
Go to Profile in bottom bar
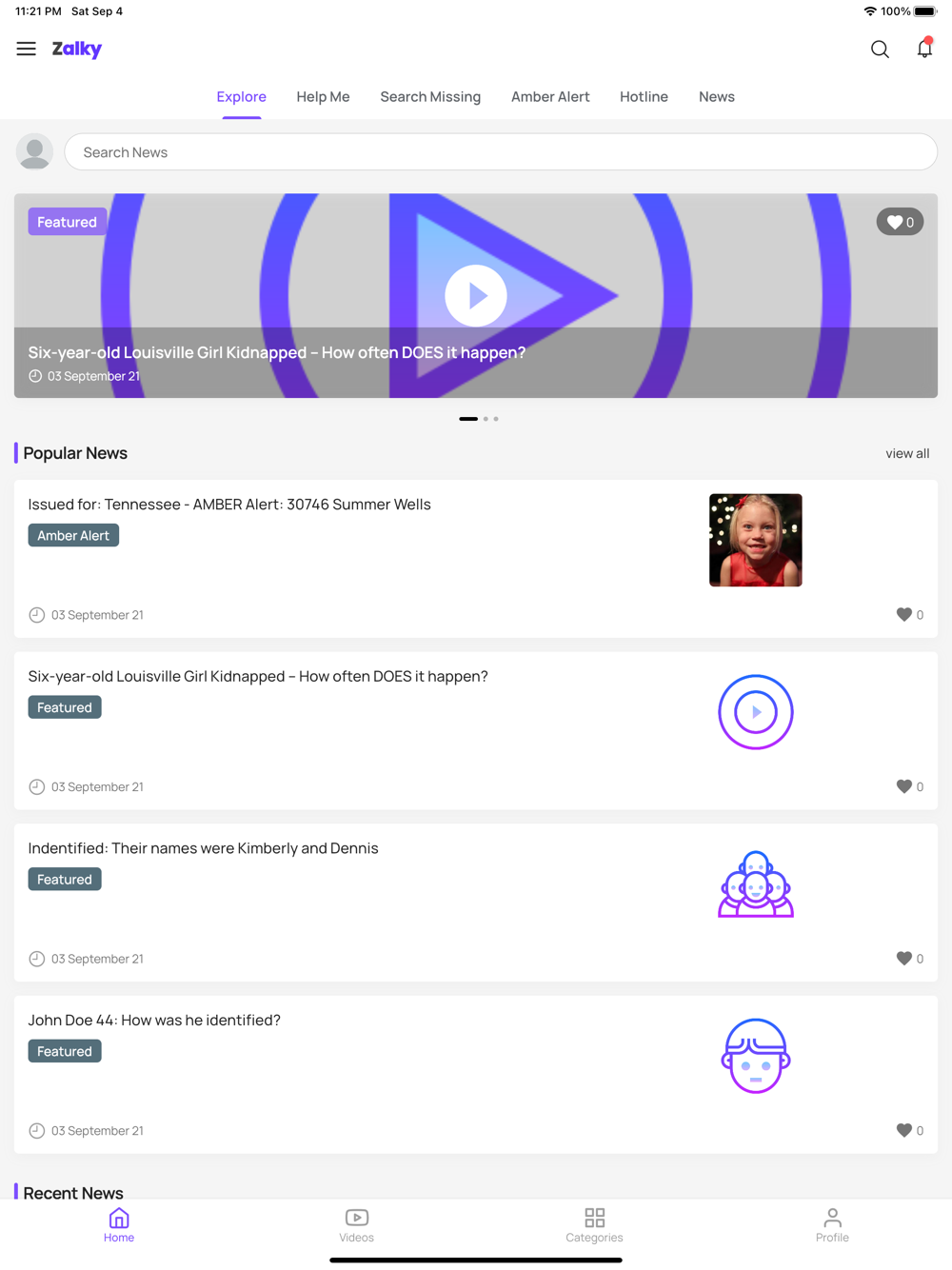point(832,1225)
